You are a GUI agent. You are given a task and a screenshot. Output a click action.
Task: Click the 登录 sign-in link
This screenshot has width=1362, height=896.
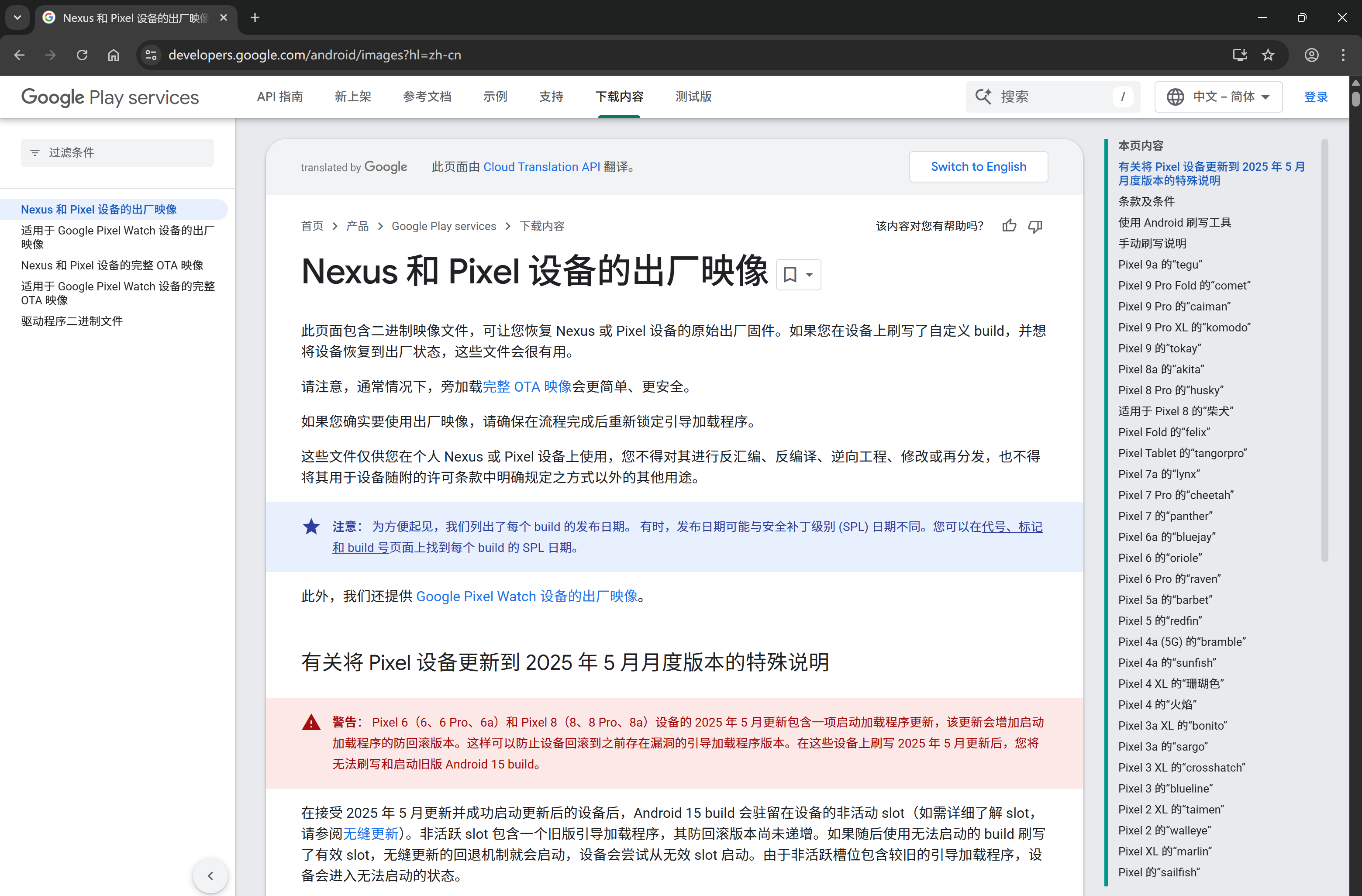coord(1316,96)
